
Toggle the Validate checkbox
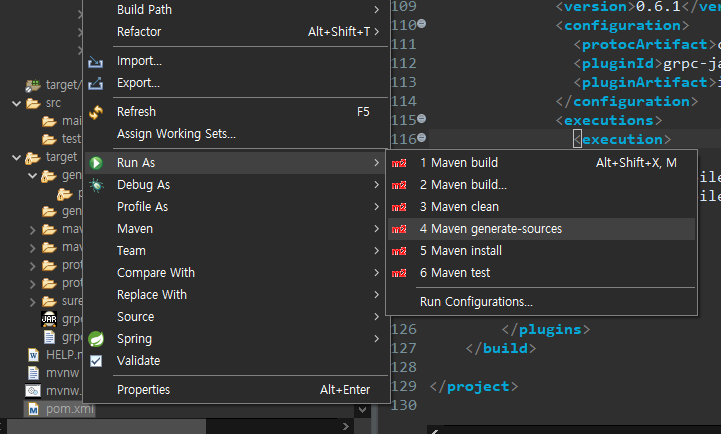point(96,361)
